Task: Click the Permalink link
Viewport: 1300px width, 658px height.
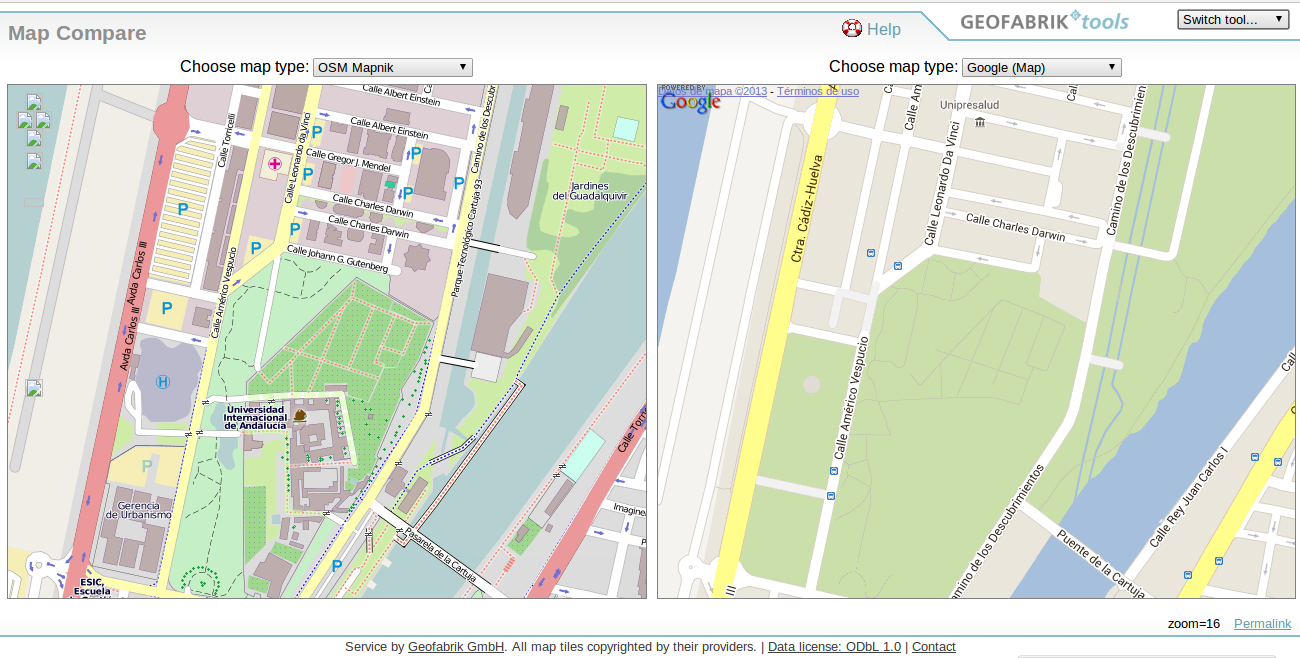Action: [x=1262, y=623]
